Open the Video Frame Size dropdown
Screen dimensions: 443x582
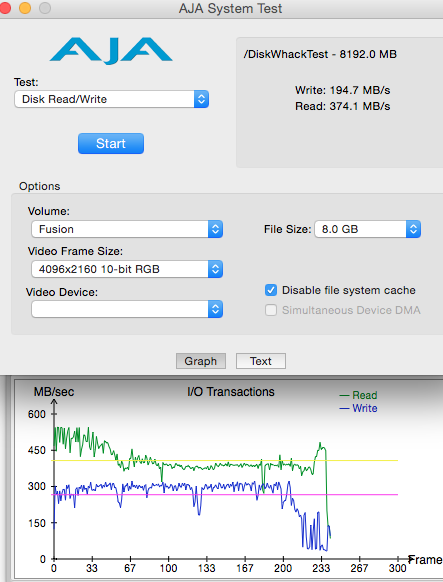[x=127, y=269]
